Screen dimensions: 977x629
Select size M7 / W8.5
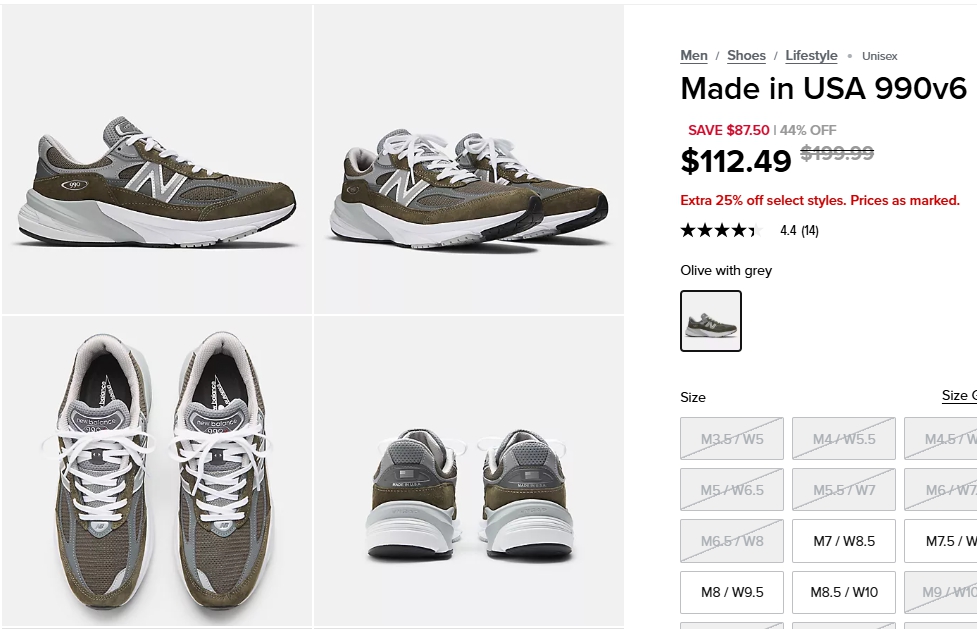[x=843, y=541]
